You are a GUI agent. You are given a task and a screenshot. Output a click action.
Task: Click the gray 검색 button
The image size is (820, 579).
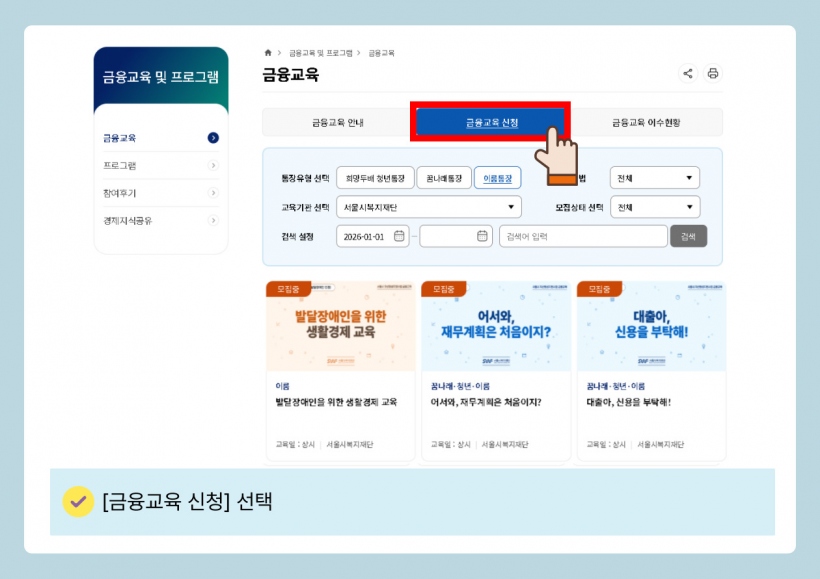(x=688, y=237)
